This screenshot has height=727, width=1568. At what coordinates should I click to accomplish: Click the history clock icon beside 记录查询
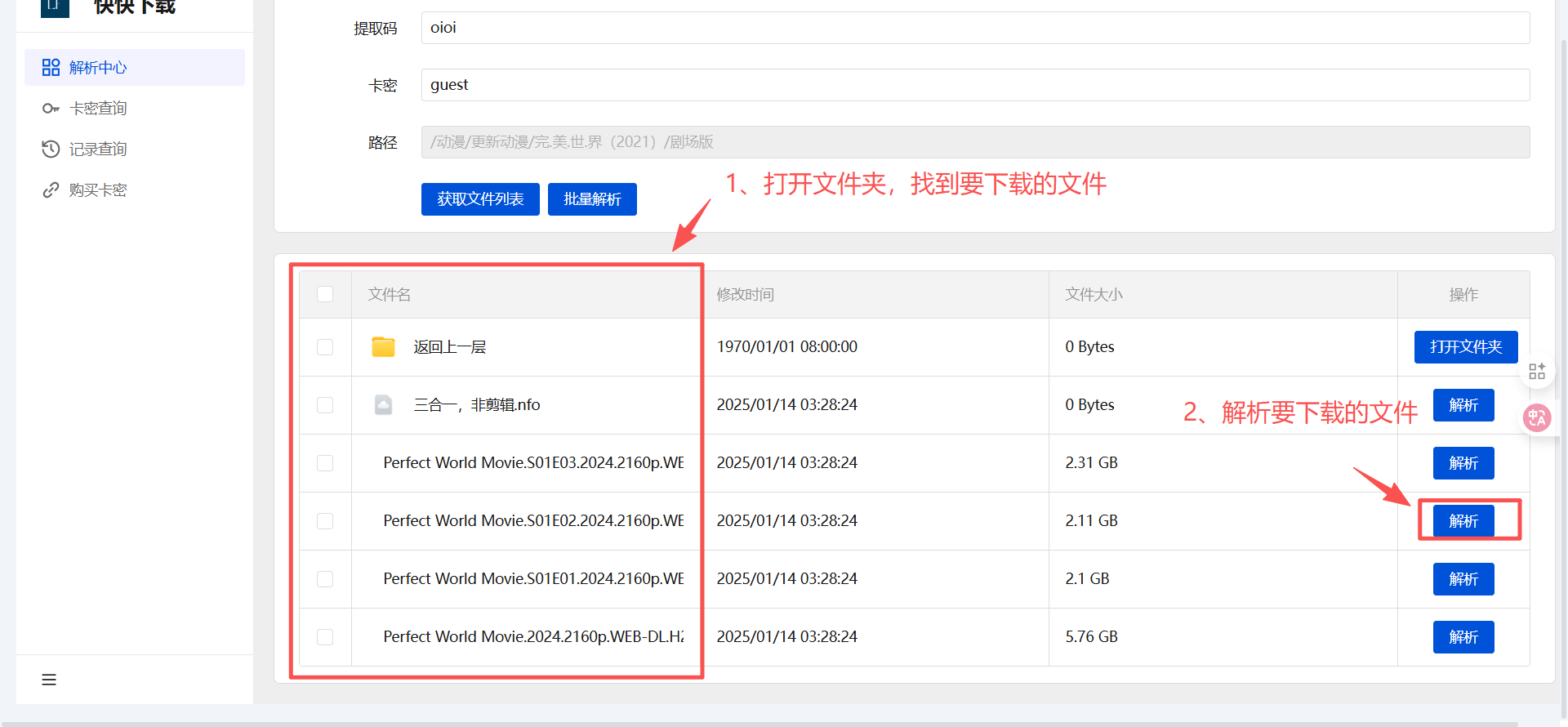pyautogui.click(x=51, y=149)
